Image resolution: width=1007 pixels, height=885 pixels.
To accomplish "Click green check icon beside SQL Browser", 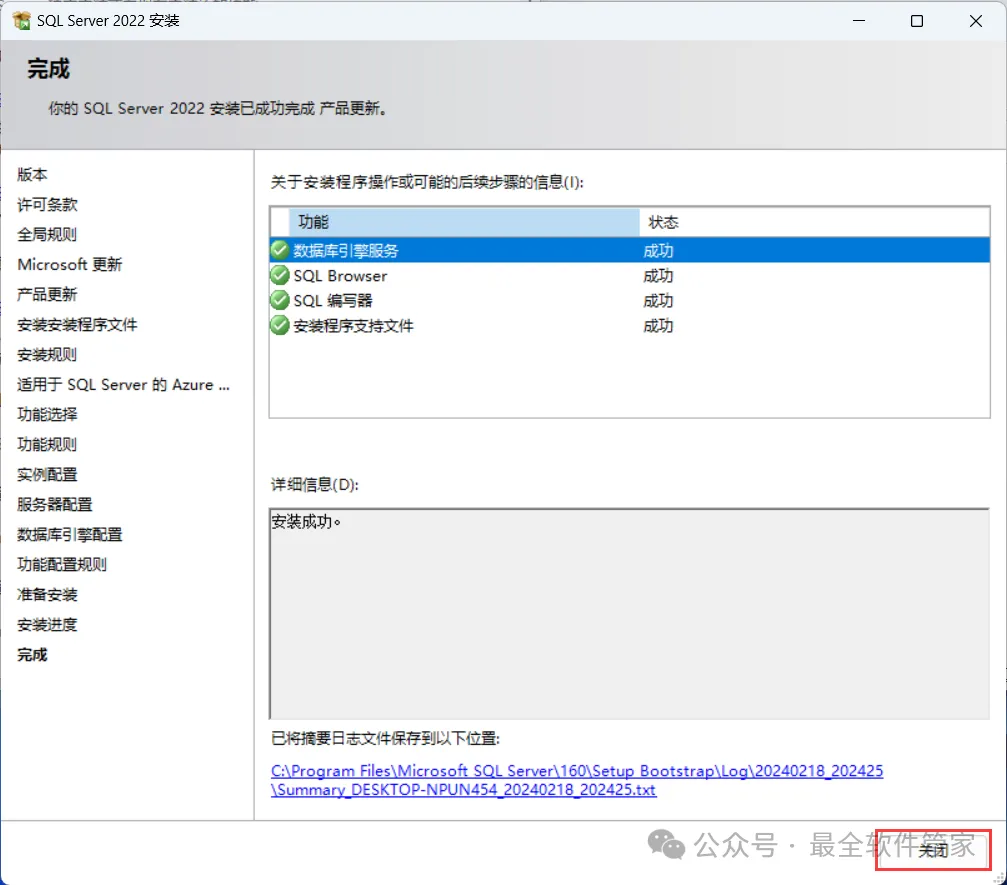I will [x=279, y=276].
